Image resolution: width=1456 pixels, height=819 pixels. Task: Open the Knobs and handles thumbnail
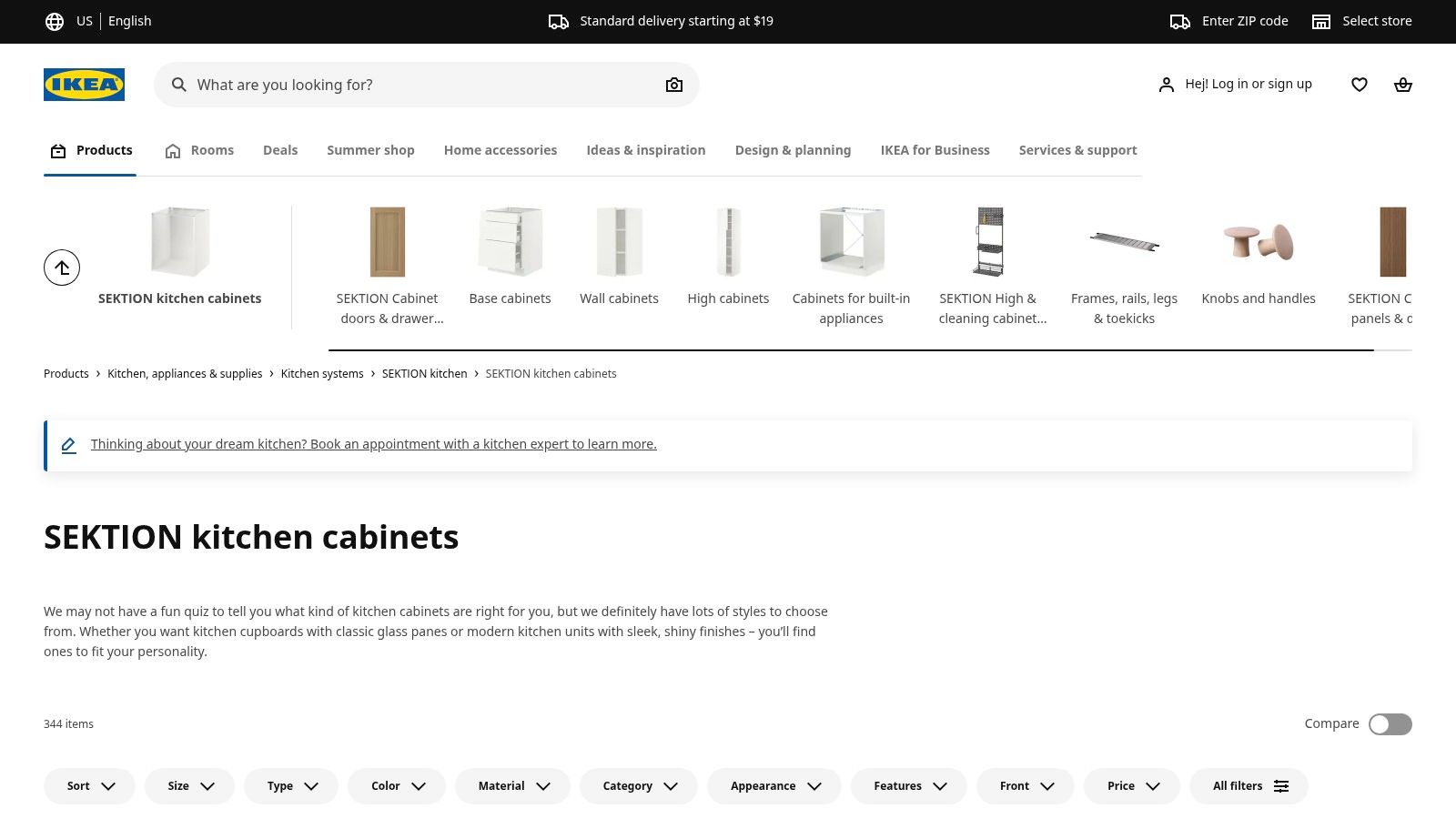click(x=1259, y=242)
